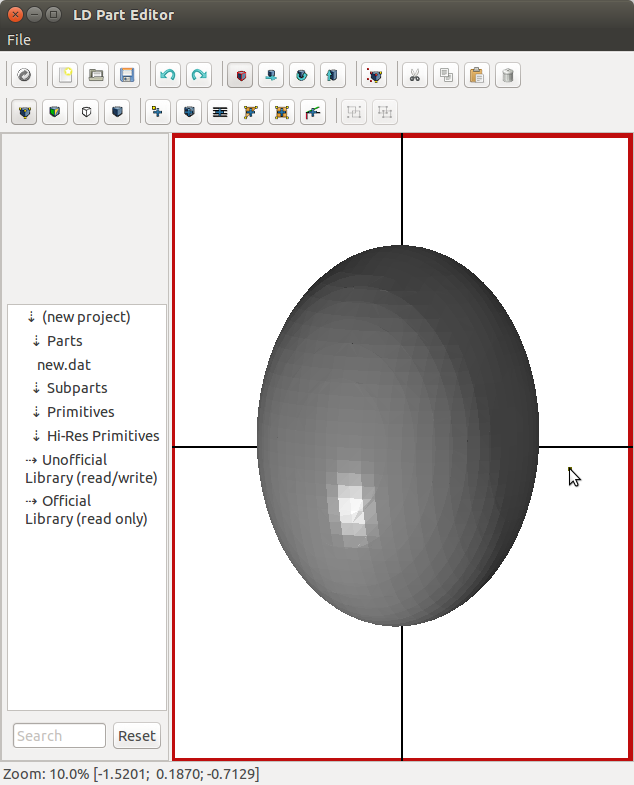Image resolution: width=634 pixels, height=785 pixels.
Task: Save the part with the floppy disk icon
Action: click(x=127, y=75)
